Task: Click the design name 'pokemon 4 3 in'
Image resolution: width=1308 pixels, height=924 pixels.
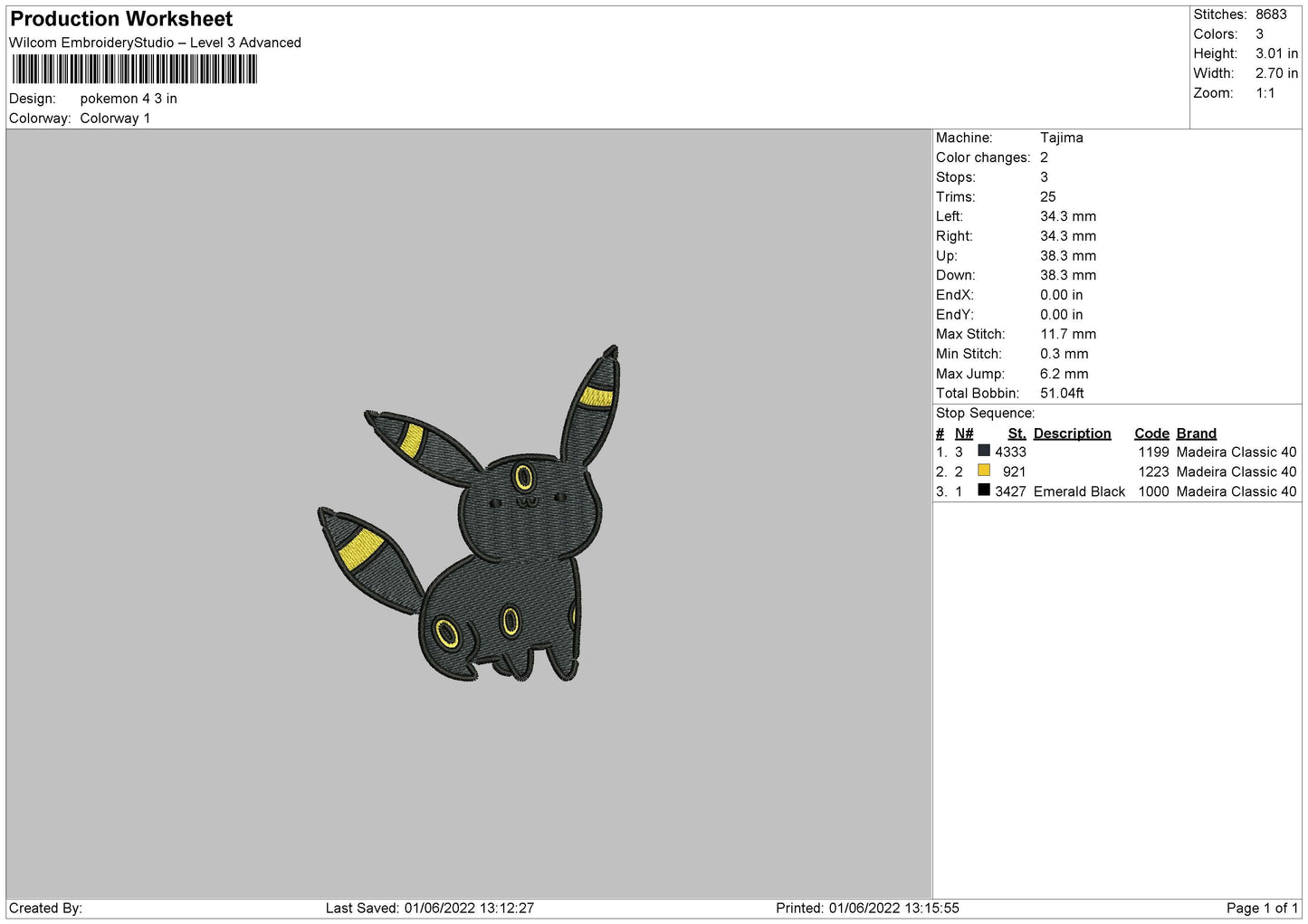Action: click(129, 99)
